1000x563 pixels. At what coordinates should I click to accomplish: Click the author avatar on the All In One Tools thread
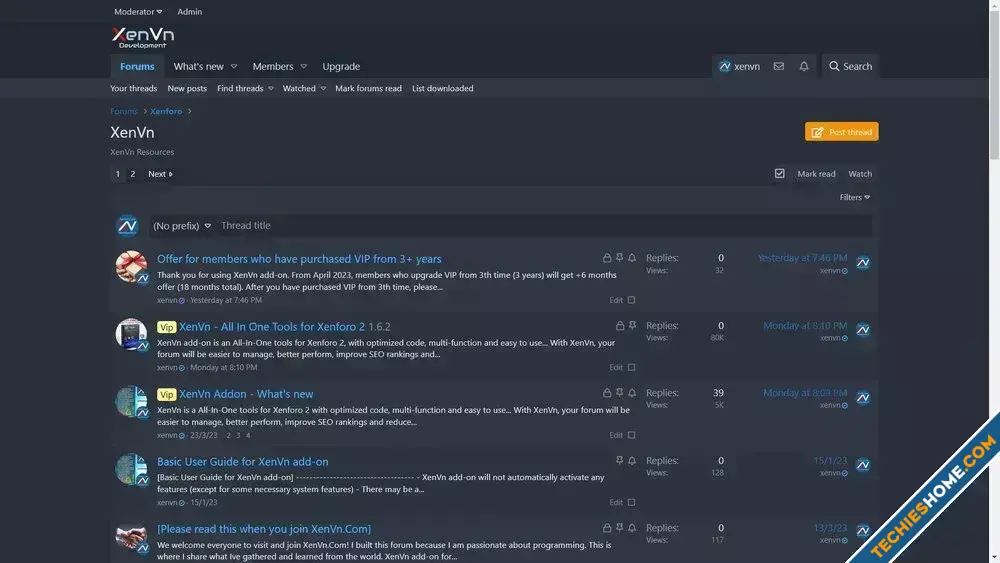[131, 334]
